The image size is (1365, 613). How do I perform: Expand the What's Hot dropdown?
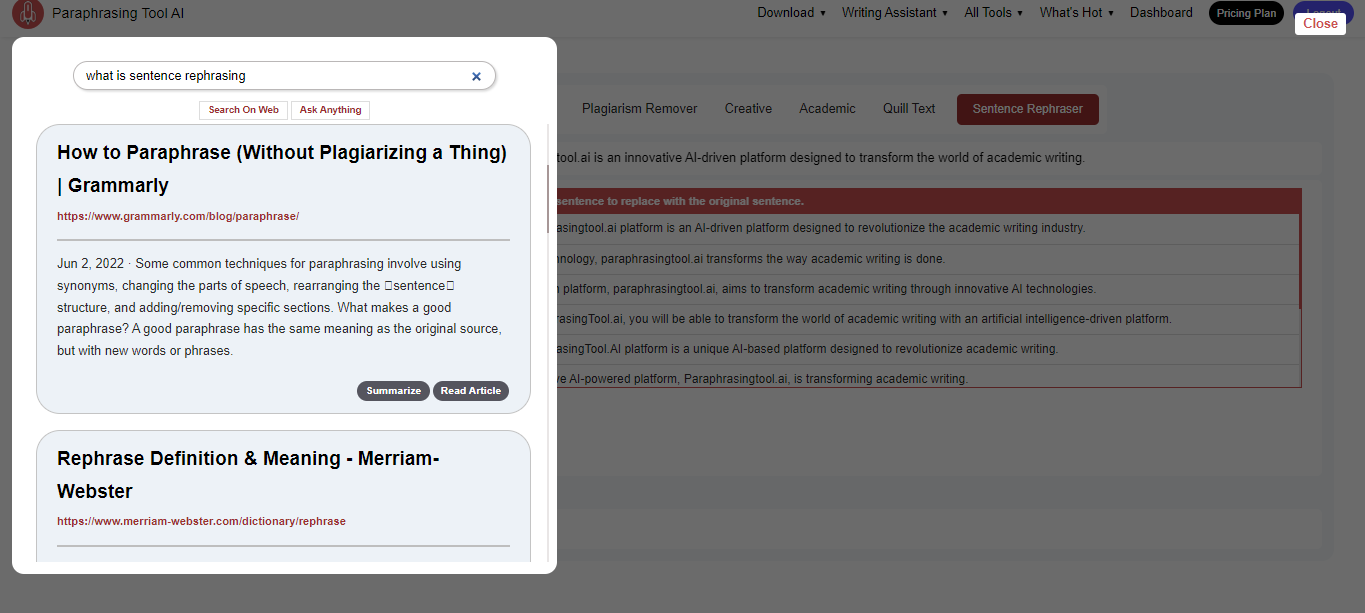(1076, 13)
